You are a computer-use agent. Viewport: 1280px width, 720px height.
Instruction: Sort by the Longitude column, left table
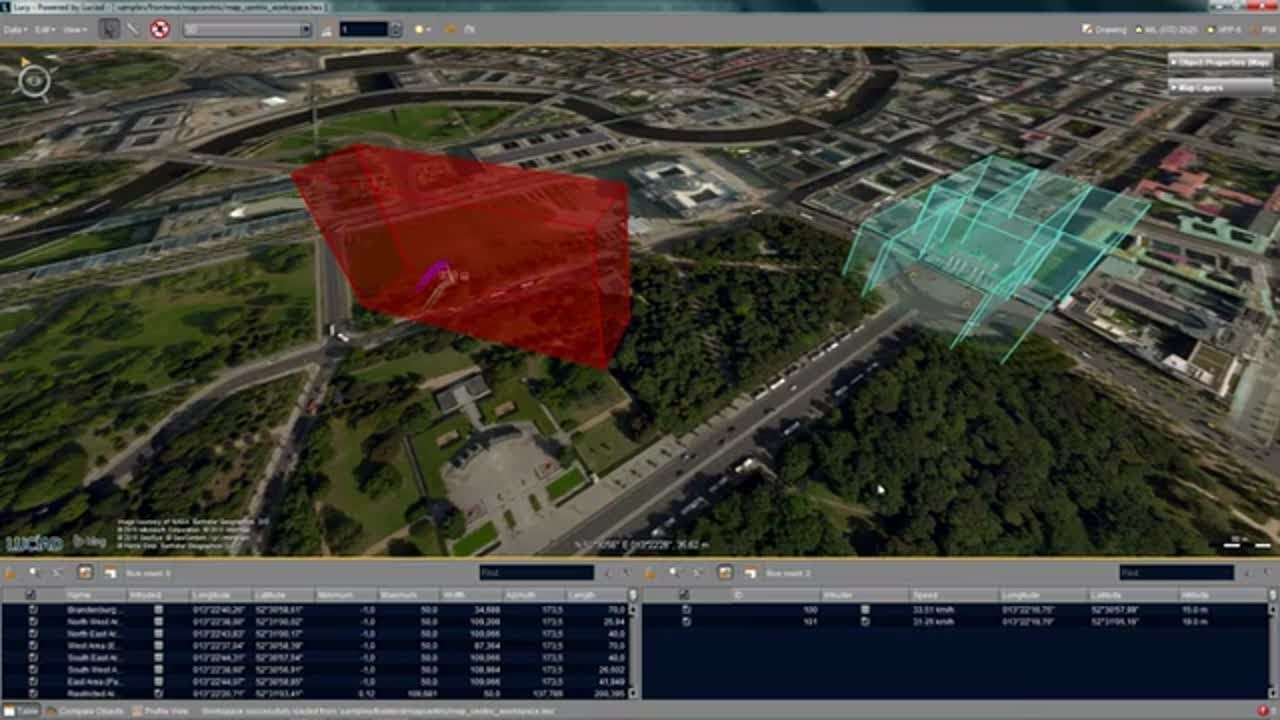pos(220,595)
